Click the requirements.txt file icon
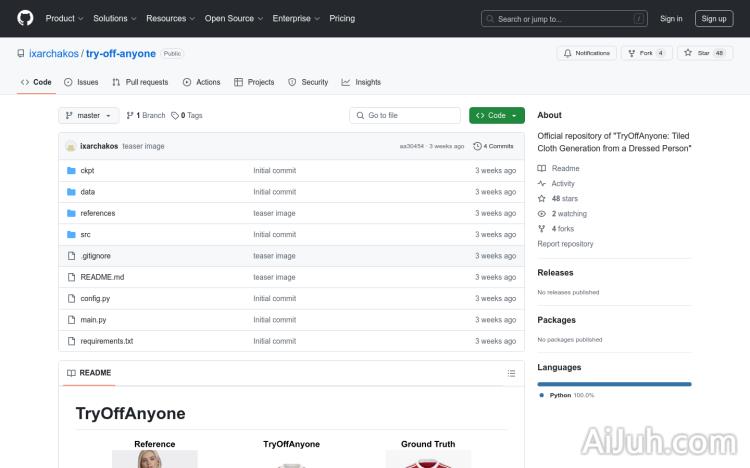750x468 pixels. tap(71, 341)
